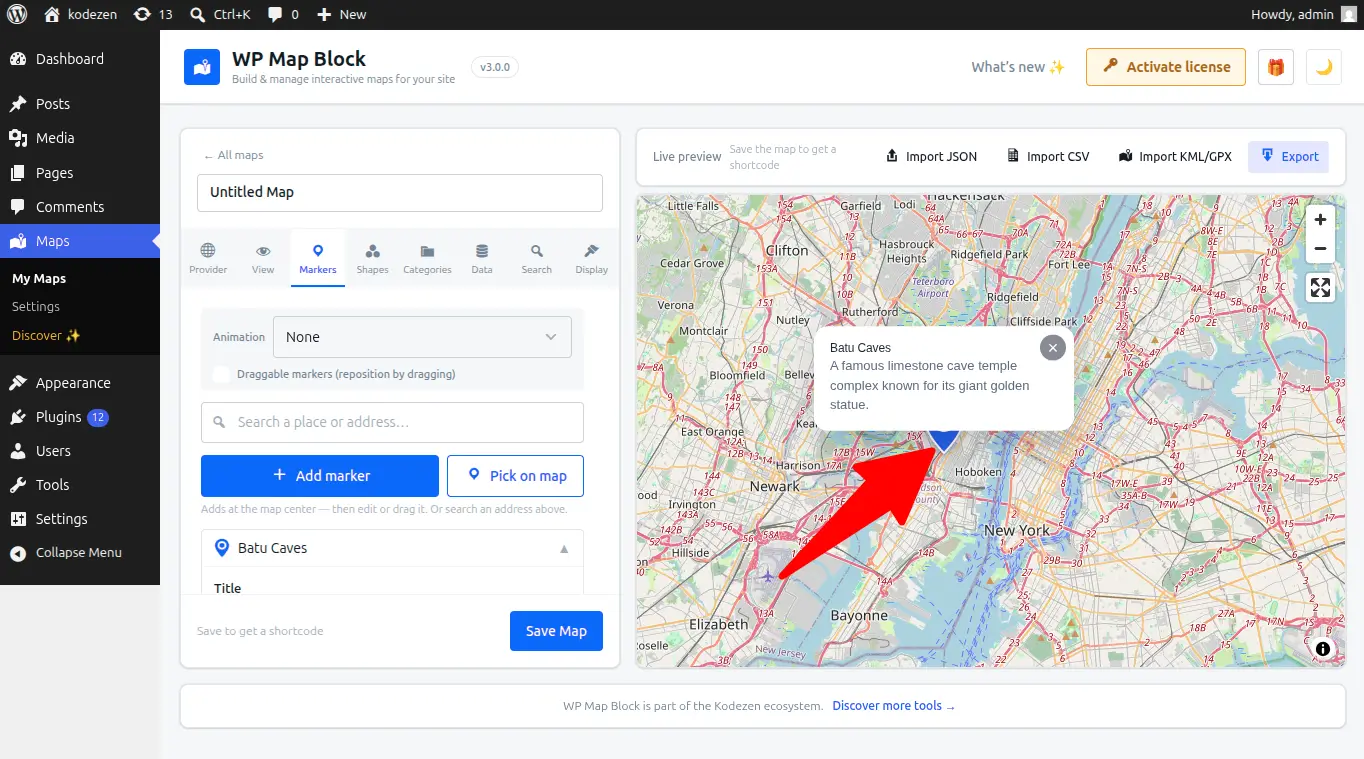Open the Users menu item
This screenshot has height=759, width=1364.
80,451
